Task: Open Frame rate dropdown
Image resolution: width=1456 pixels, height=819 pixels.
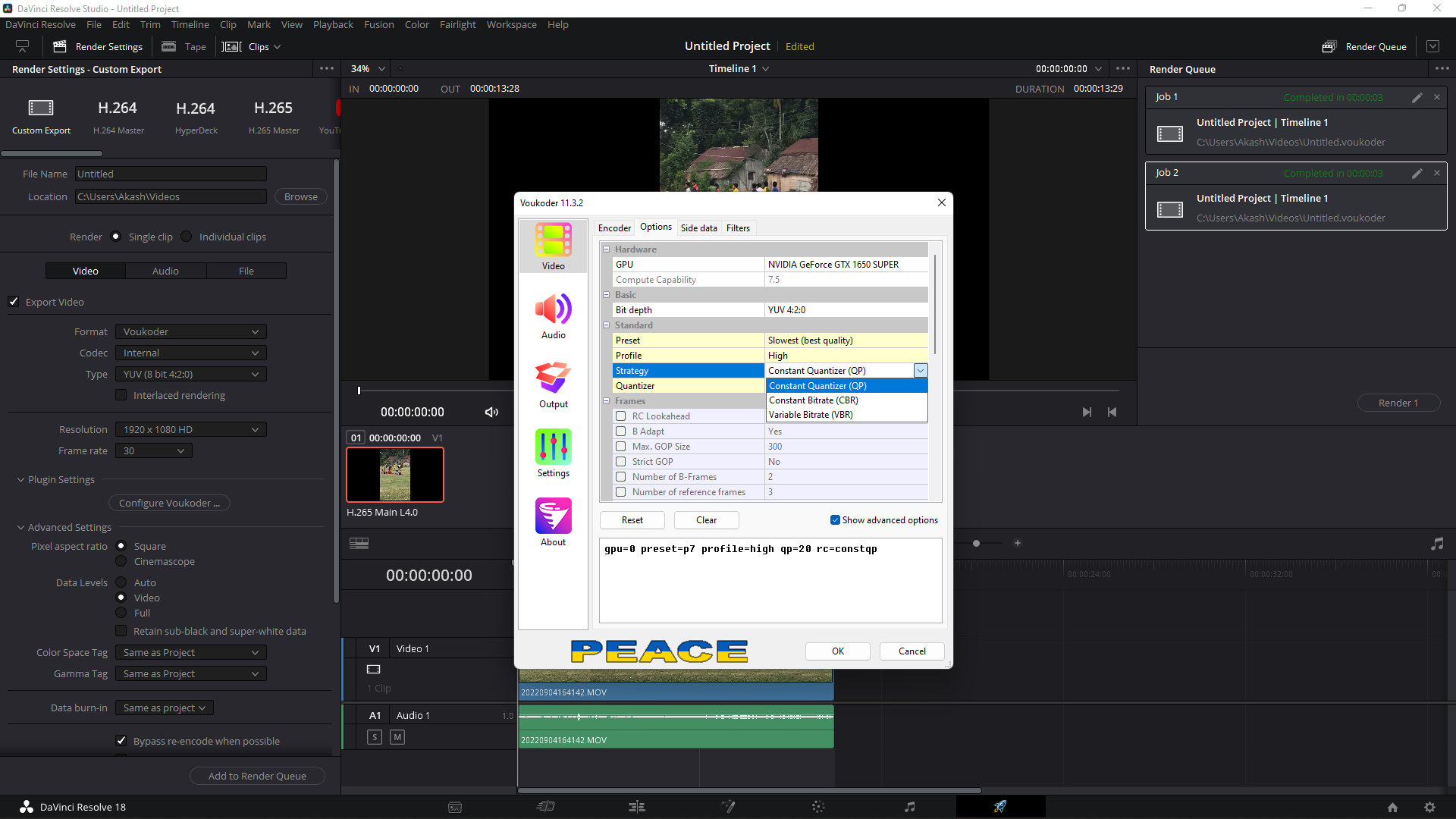Action: tap(154, 451)
